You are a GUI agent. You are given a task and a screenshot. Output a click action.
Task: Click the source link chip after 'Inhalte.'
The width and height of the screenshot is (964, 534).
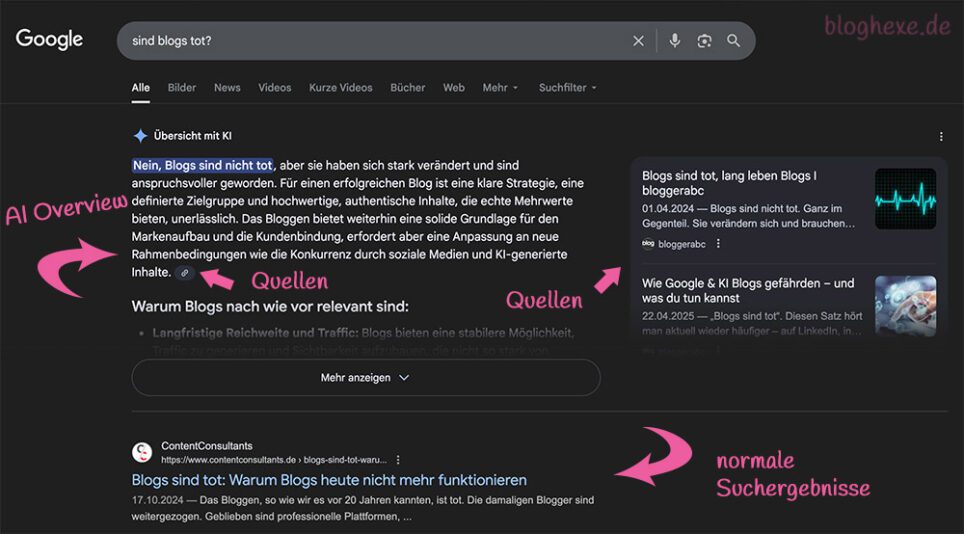pyautogui.click(x=184, y=273)
